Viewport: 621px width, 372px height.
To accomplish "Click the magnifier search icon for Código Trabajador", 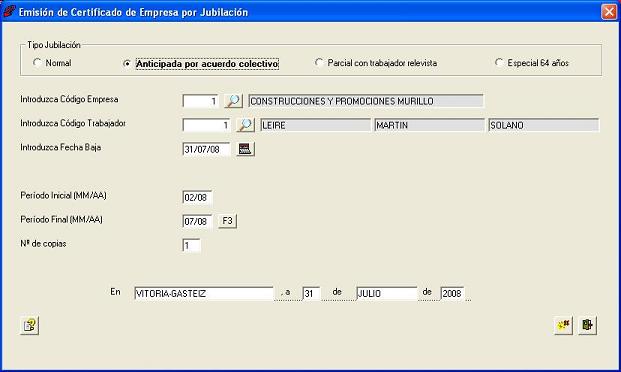I will click(245, 125).
